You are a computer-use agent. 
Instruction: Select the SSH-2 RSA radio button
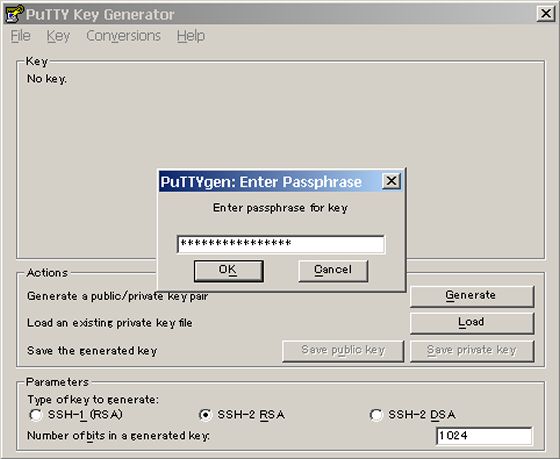pyautogui.click(x=205, y=415)
